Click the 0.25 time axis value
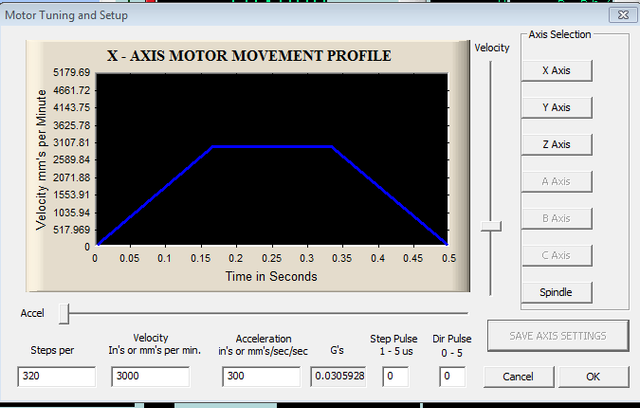The height and width of the screenshot is (408, 640). 272,259
